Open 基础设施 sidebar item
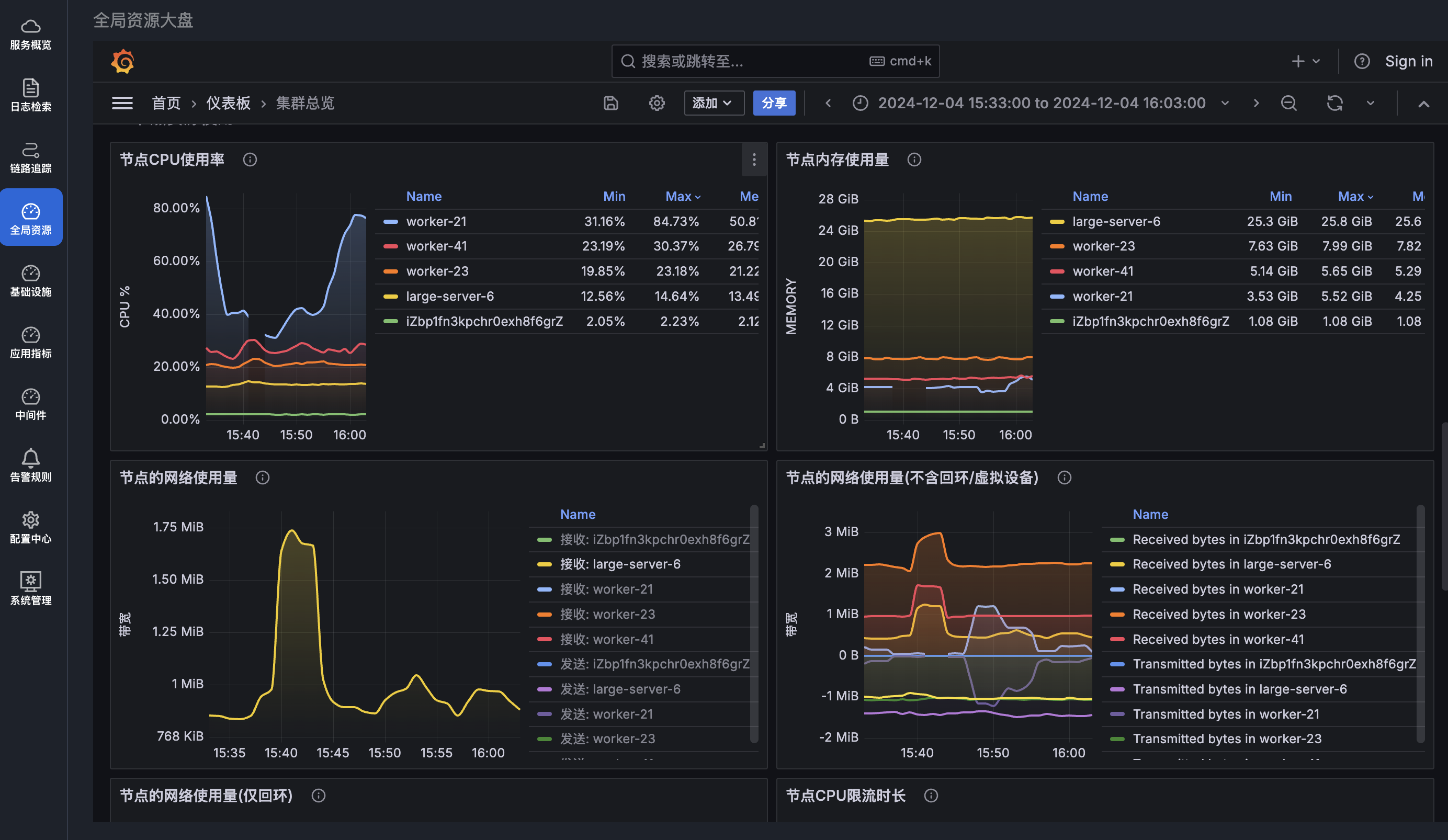The width and height of the screenshot is (1448, 840). [x=31, y=281]
